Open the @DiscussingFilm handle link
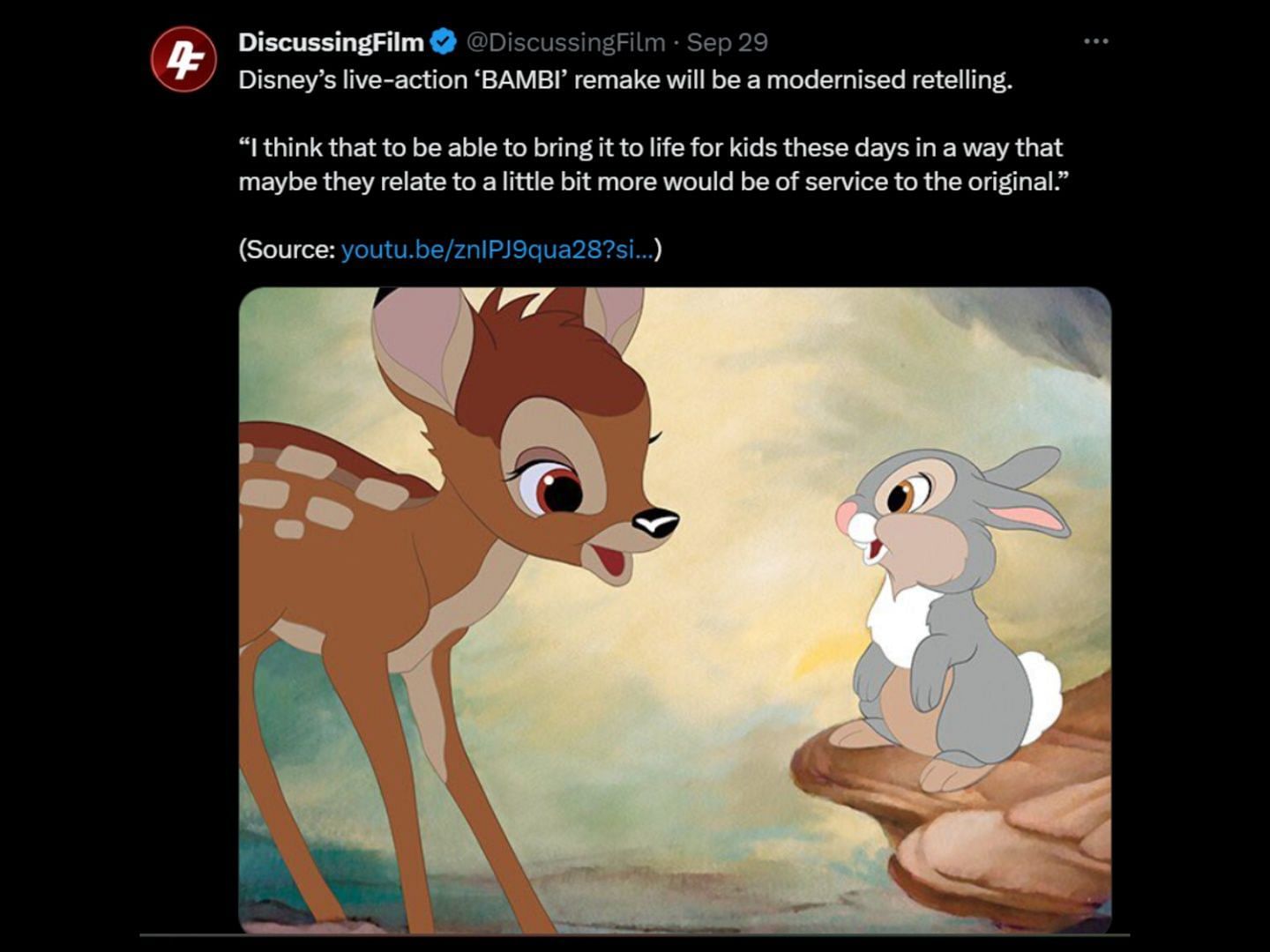 click(564, 41)
